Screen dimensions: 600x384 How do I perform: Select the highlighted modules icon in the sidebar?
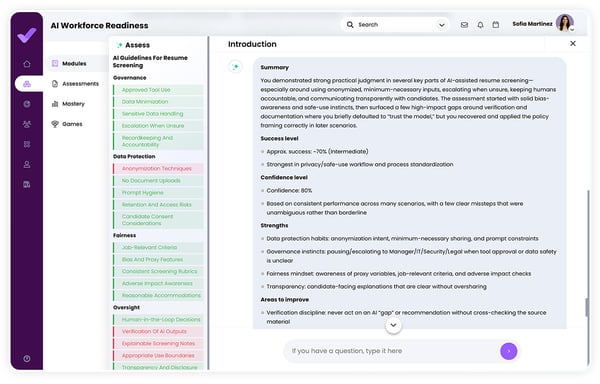click(27, 84)
